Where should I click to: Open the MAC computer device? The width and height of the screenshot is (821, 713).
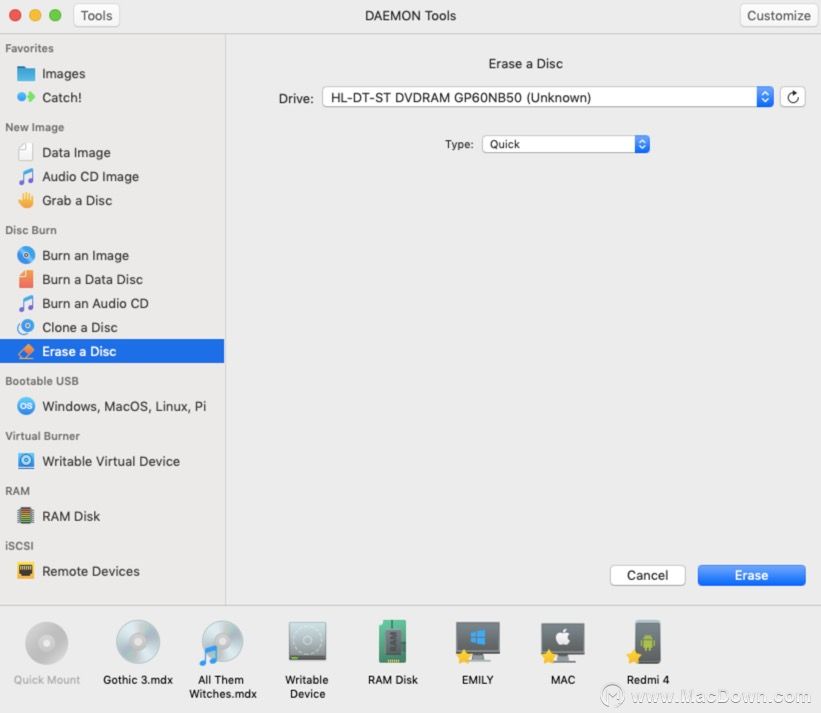tap(562, 642)
